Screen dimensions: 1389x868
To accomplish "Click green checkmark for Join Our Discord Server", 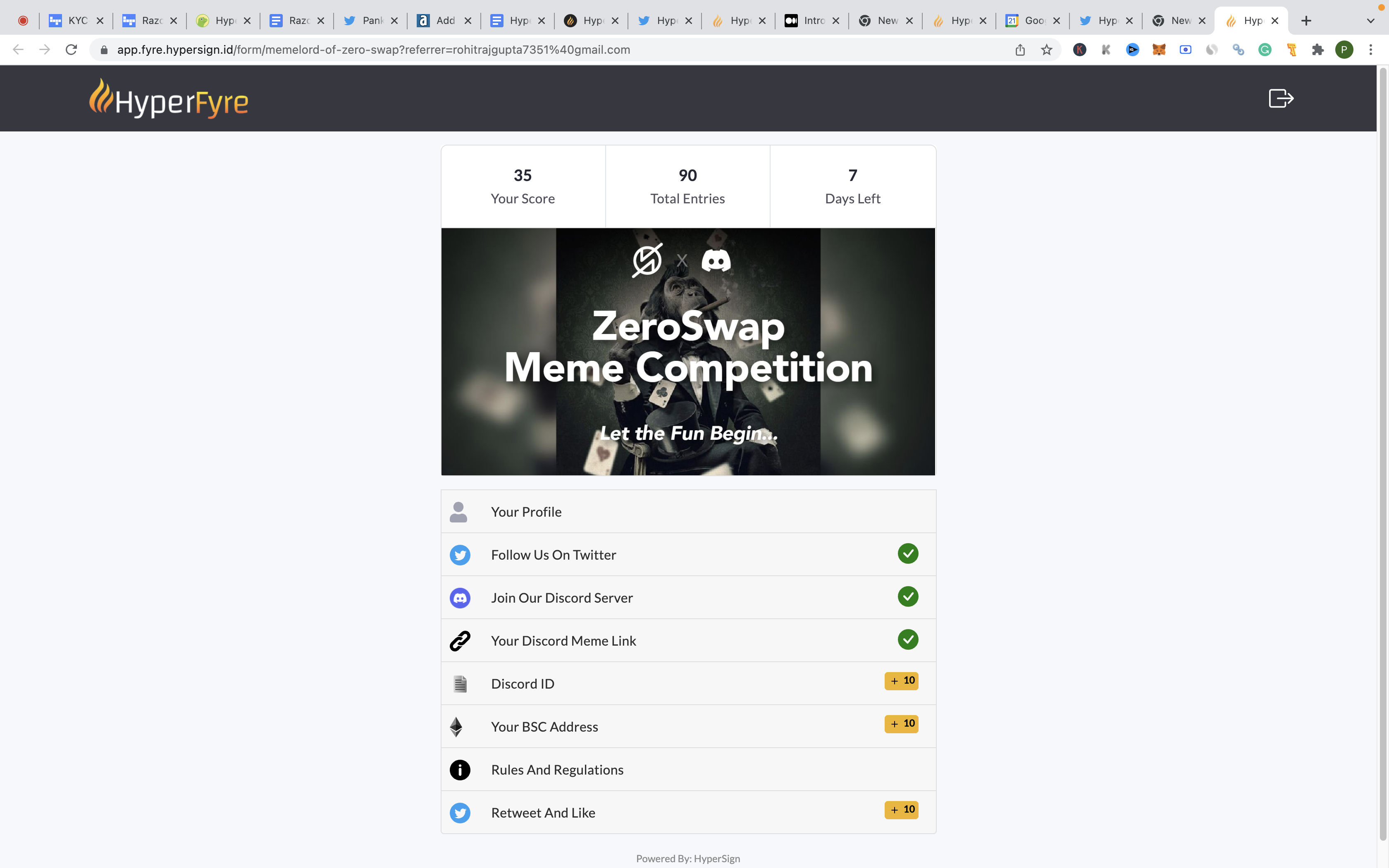I will pos(907,596).
